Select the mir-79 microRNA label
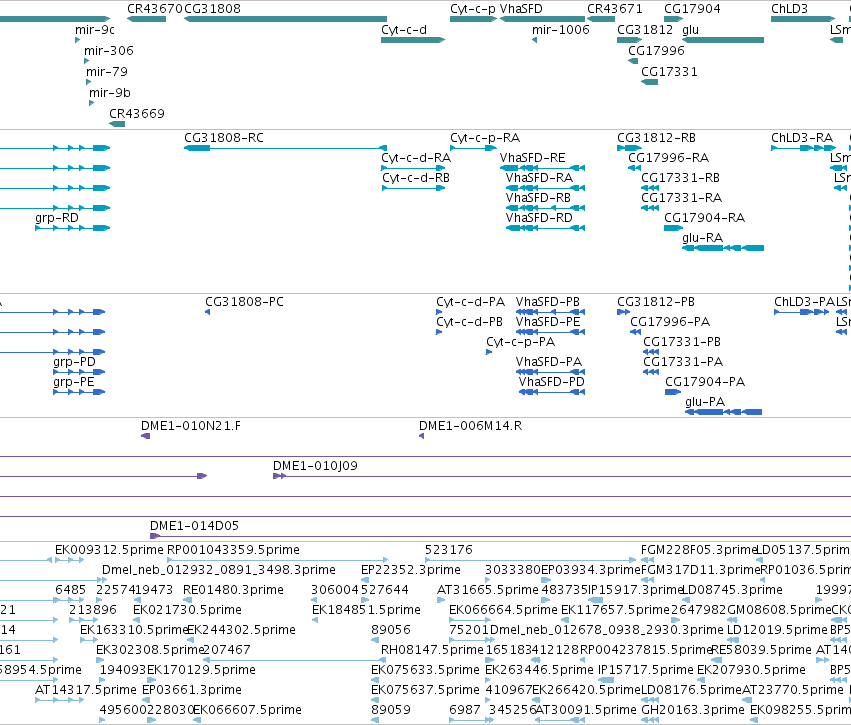Viewport: 851px width, 725px height. [107, 72]
